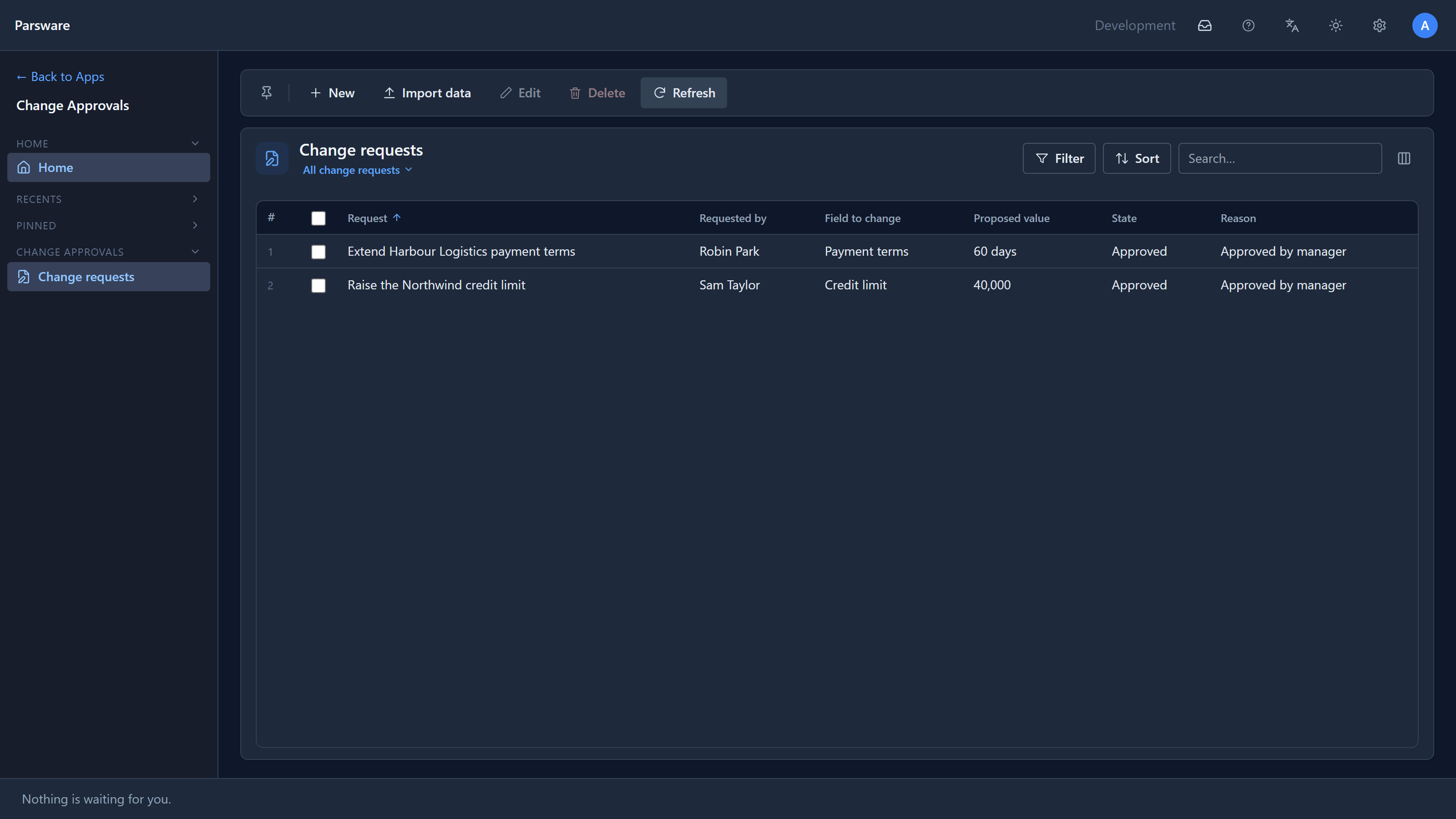Follow the Back to Apps link
Screen dimensions: 1456x819
[60, 76]
